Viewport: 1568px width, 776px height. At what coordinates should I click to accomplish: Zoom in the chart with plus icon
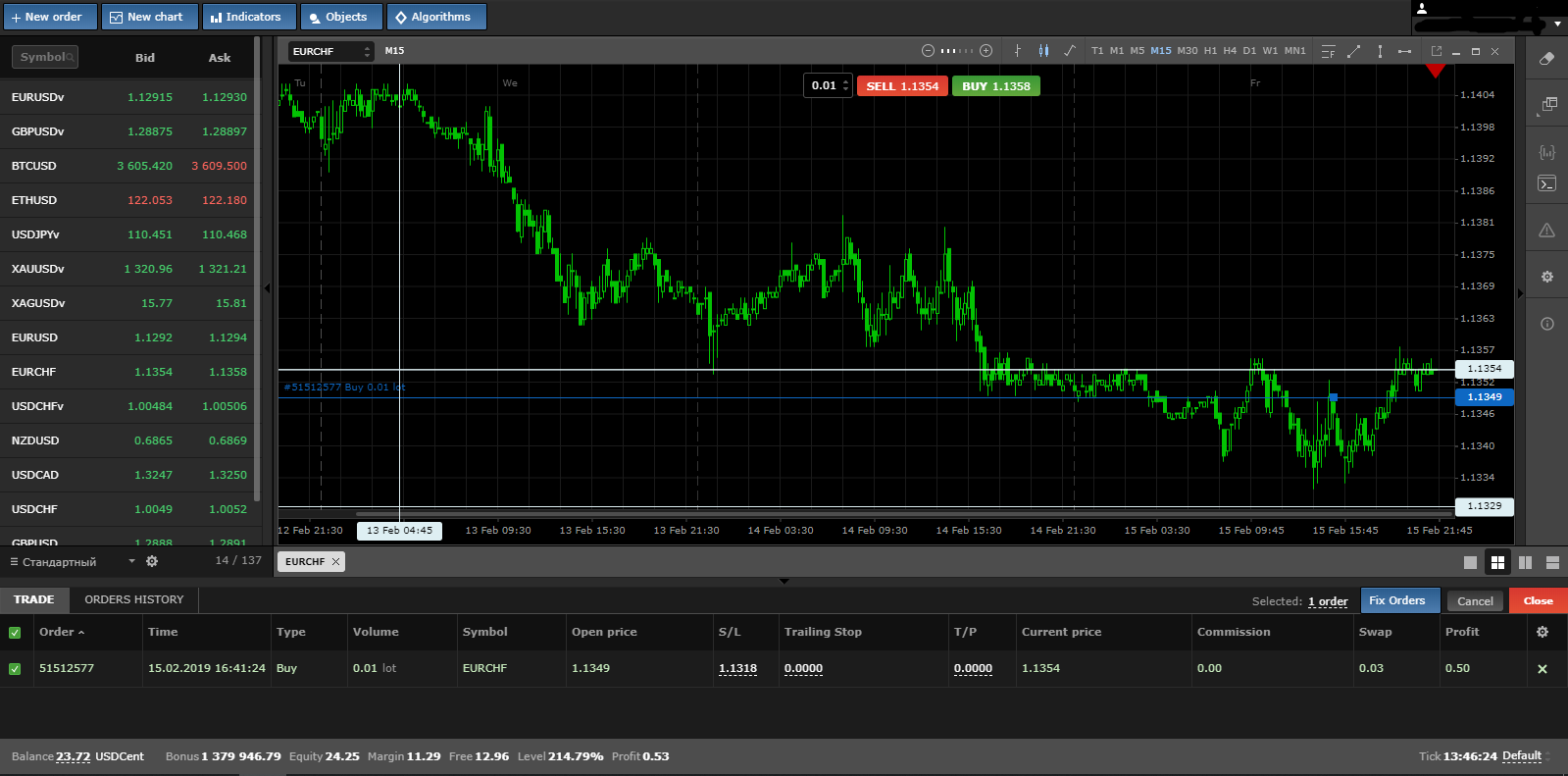pyautogui.click(x=986, y=51)
